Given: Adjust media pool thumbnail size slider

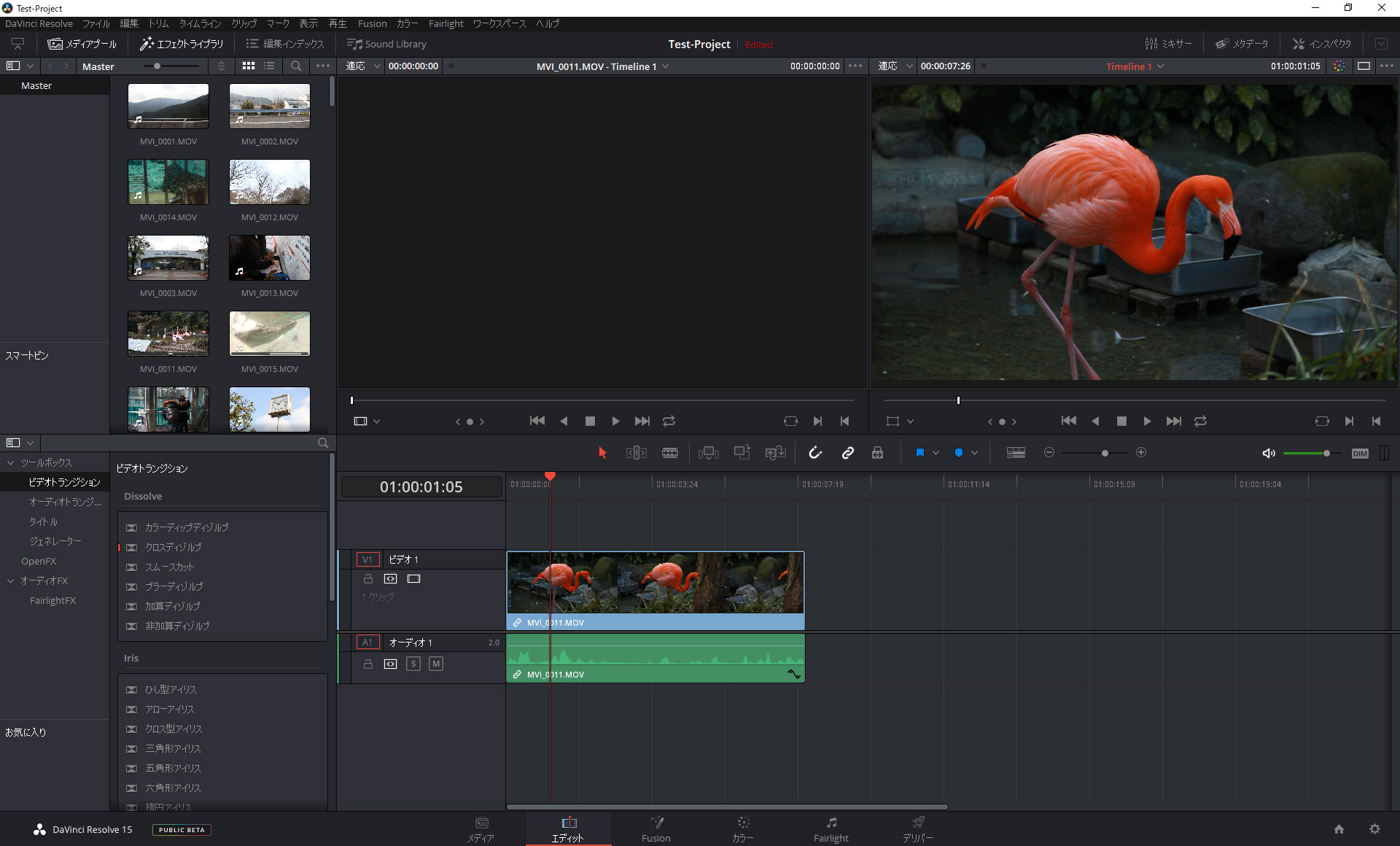Looking at the screenshot, I should [x=157, y=66].
